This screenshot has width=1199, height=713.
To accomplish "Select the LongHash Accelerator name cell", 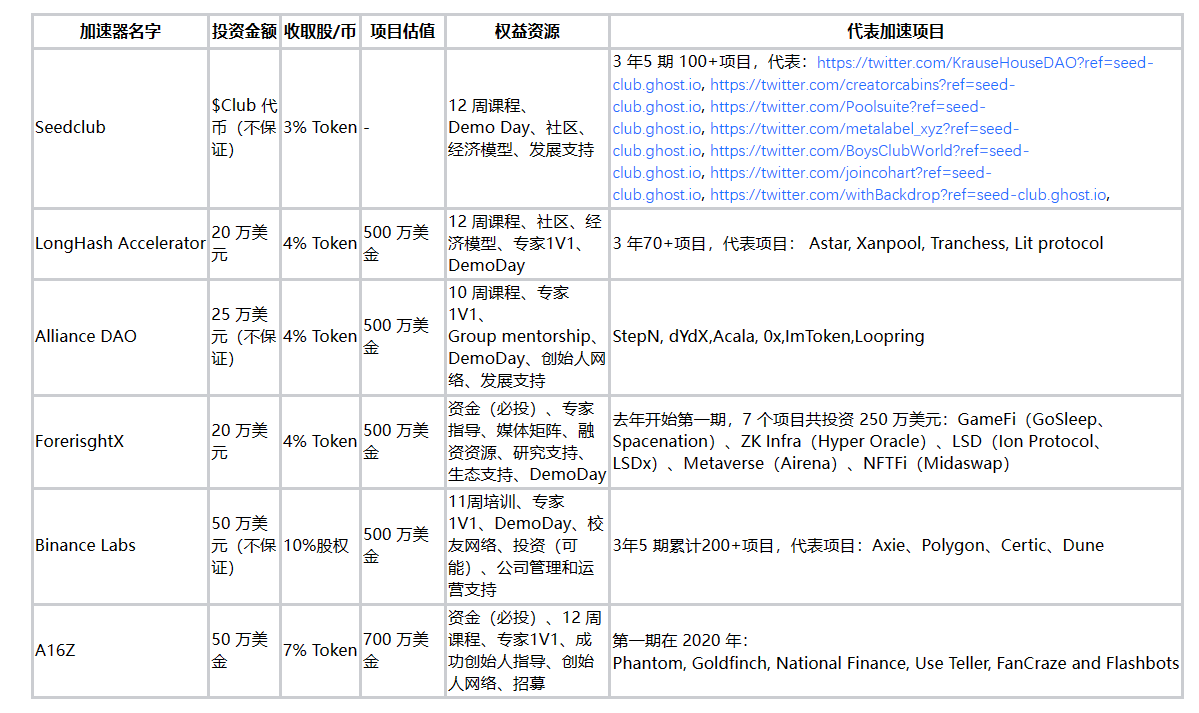I will (120, 243).
